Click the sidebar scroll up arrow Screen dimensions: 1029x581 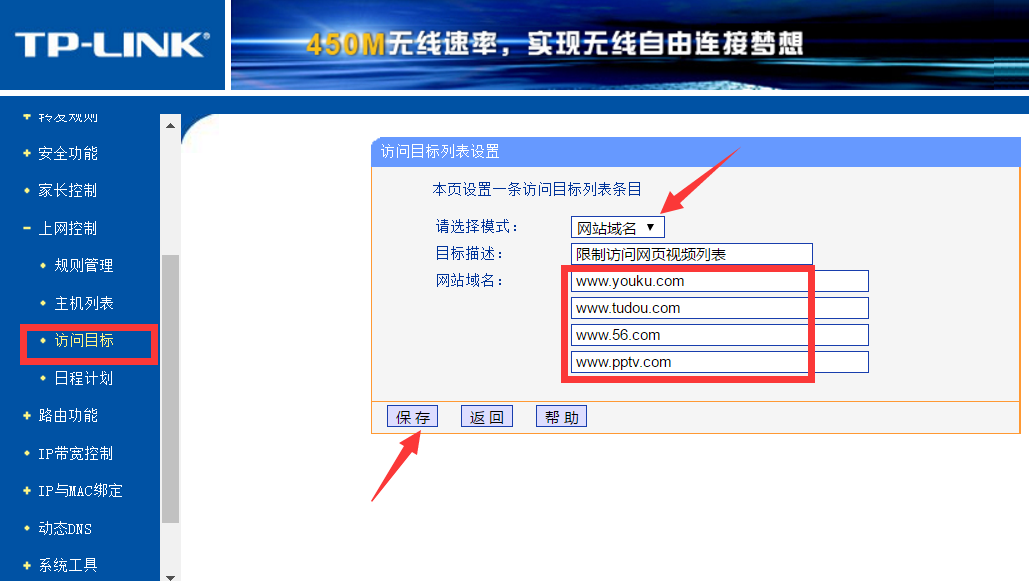pos(171,125)
